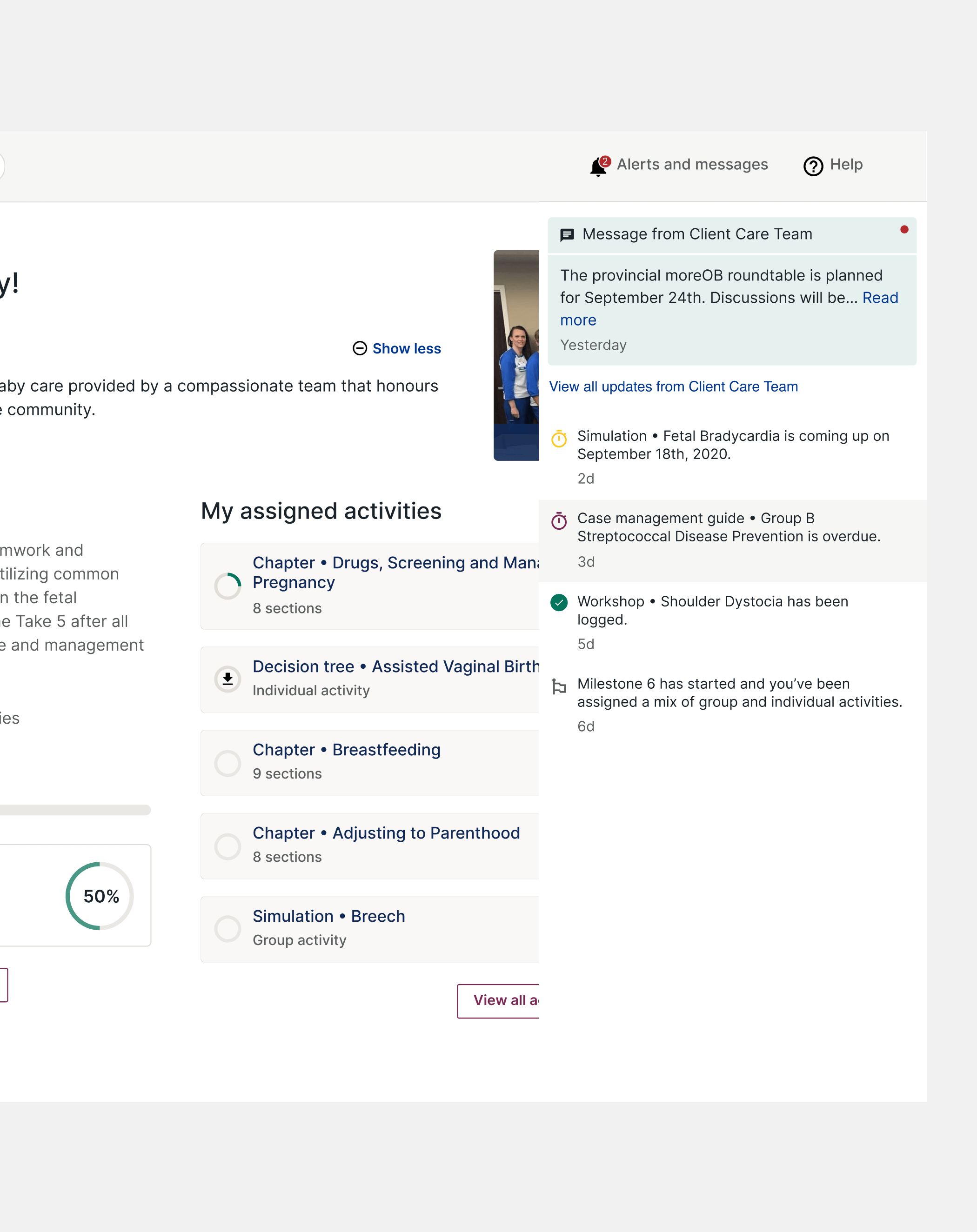This screenshot has width=977, height=1232.
Task: Click the progress ring for Drugs, Screening chapter
Action: (228, 586)
